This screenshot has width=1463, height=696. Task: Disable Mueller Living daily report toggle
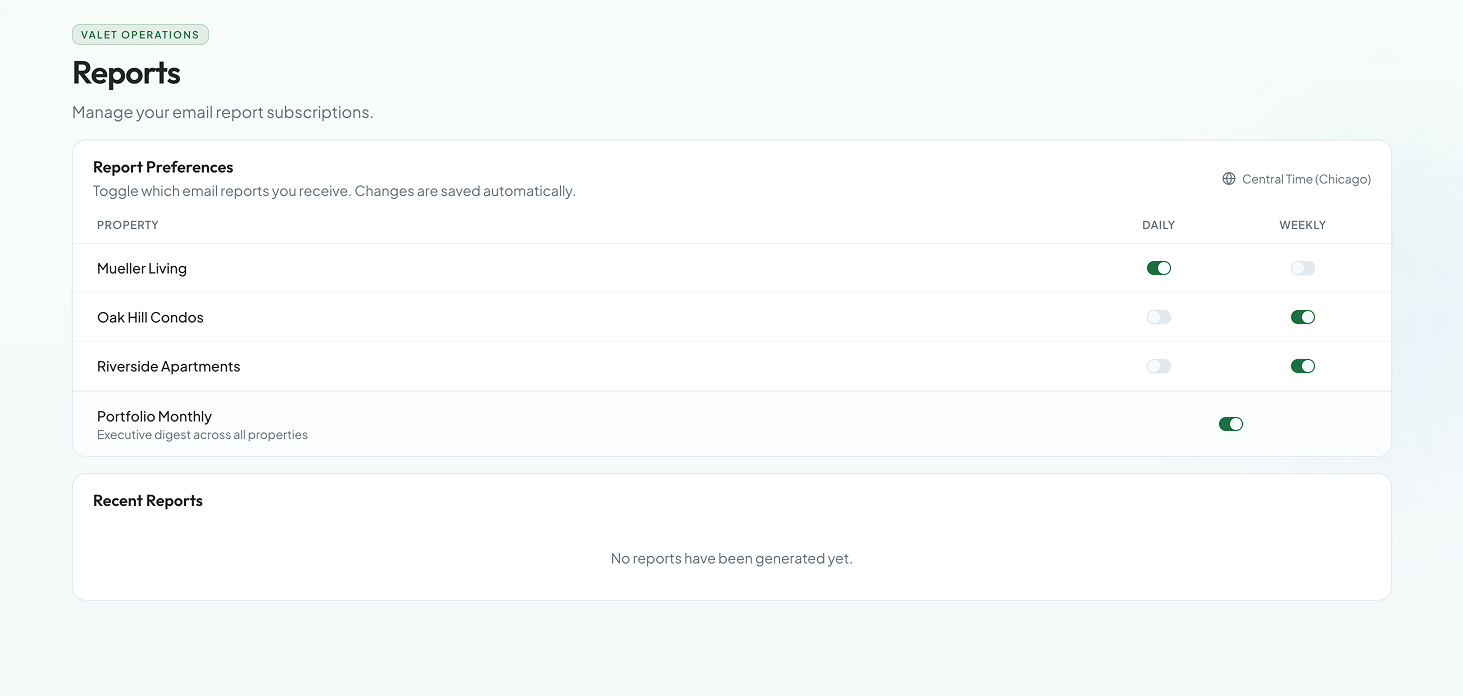point(1158,268)
